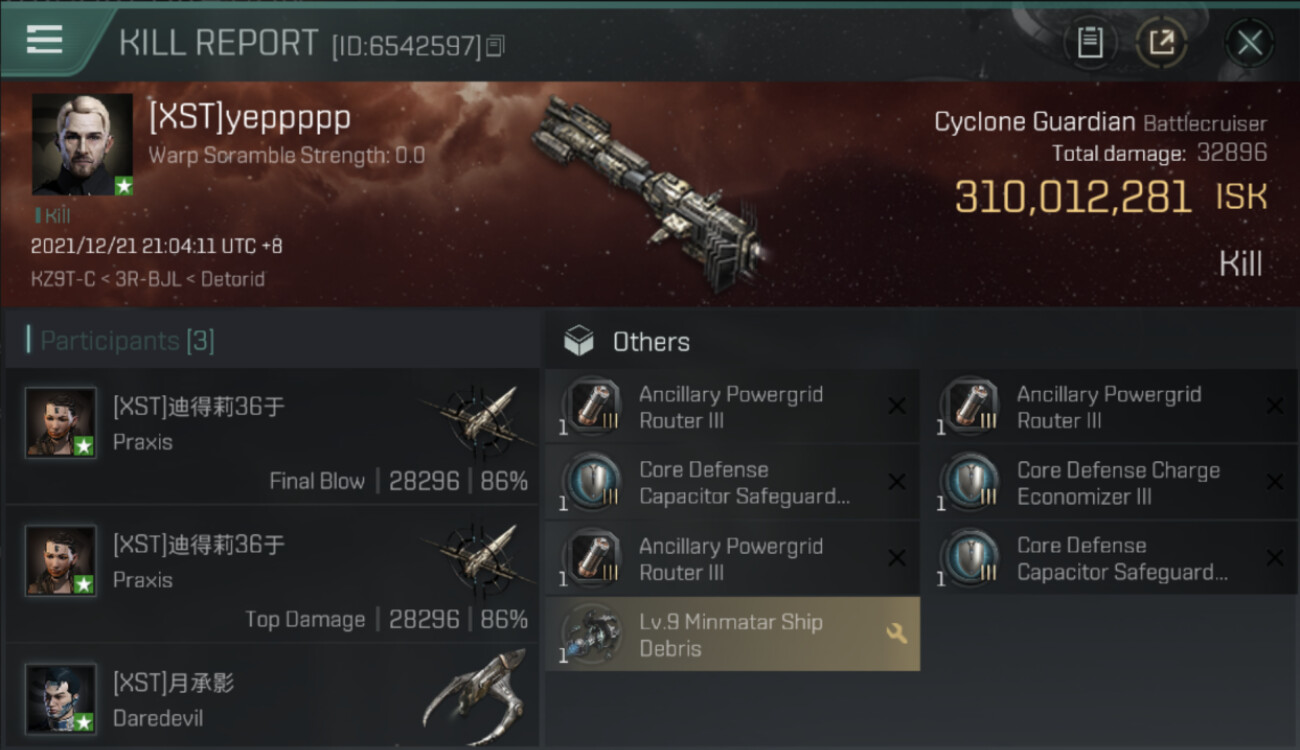Copy kill report ID icon
This screenshot has height=750, width=1300.
click(495, 46)
